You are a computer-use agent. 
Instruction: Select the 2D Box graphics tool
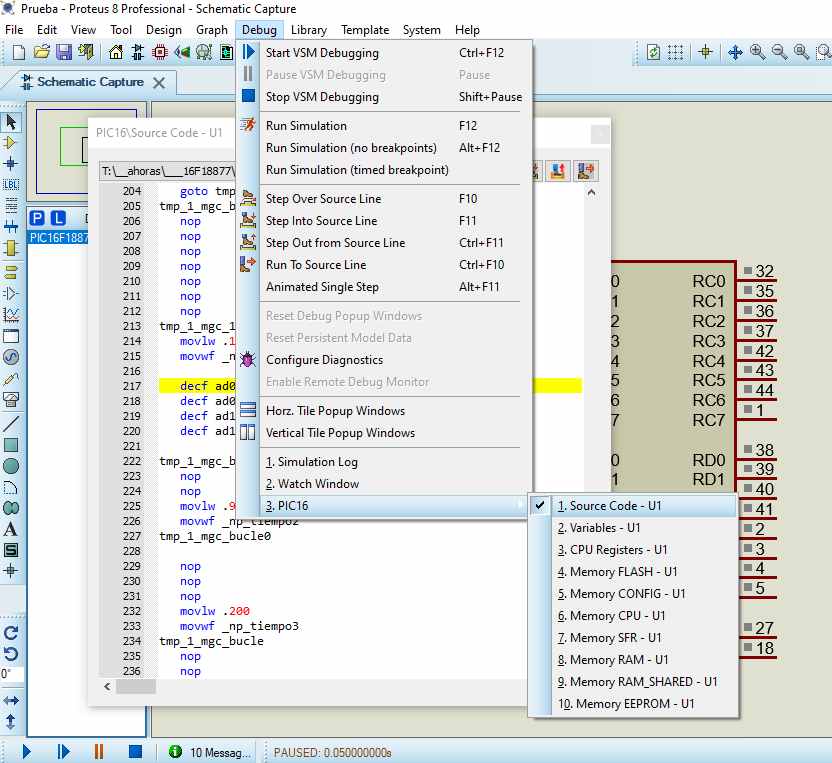point(11,445)
